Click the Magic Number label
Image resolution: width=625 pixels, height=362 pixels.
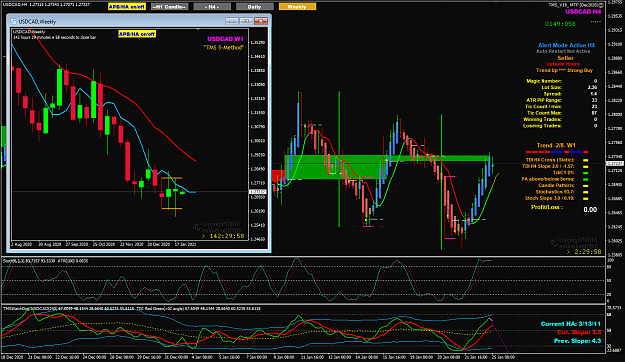tap(544, 81)
